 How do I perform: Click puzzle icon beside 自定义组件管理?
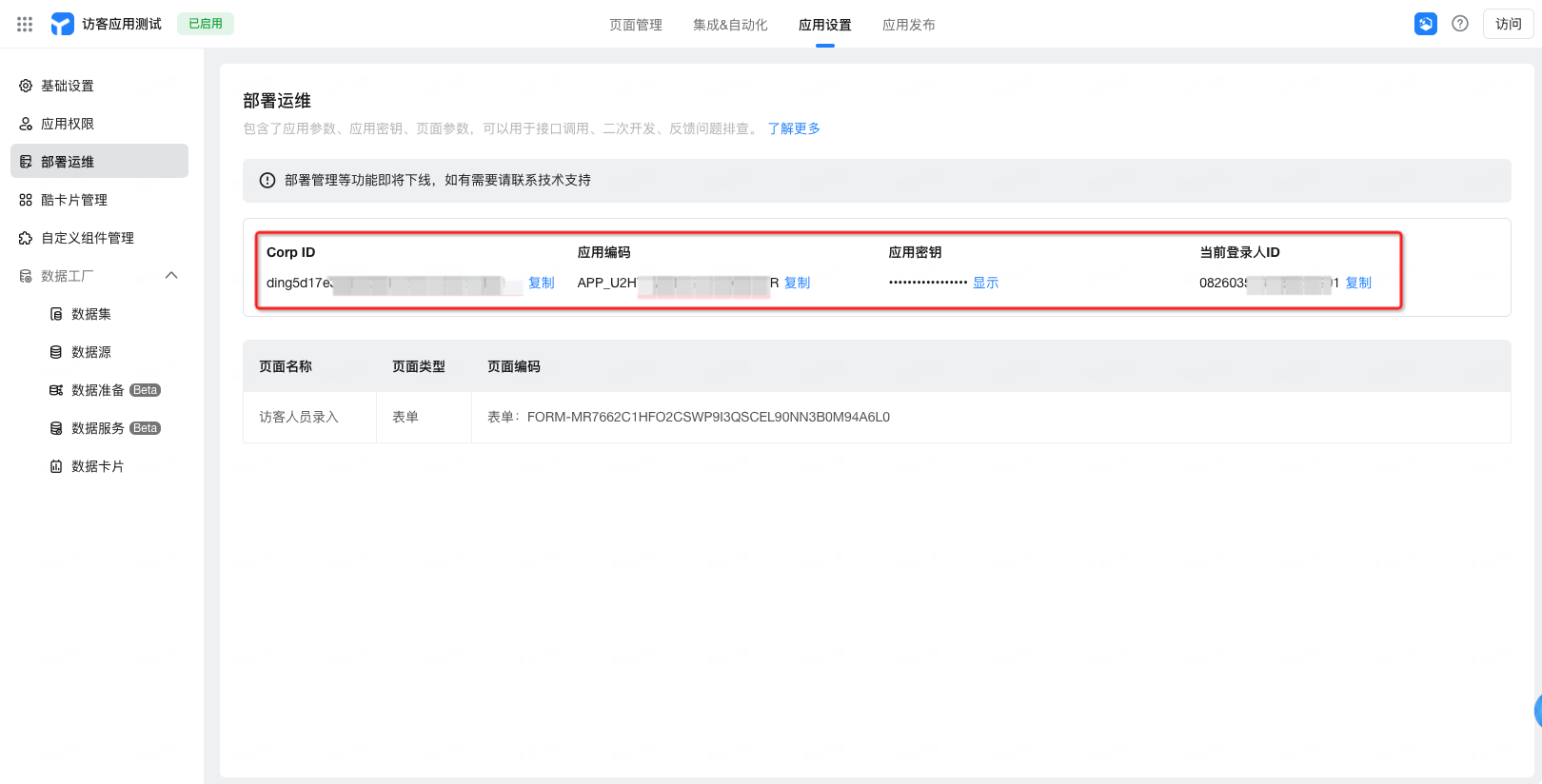(x=26, y=238)
